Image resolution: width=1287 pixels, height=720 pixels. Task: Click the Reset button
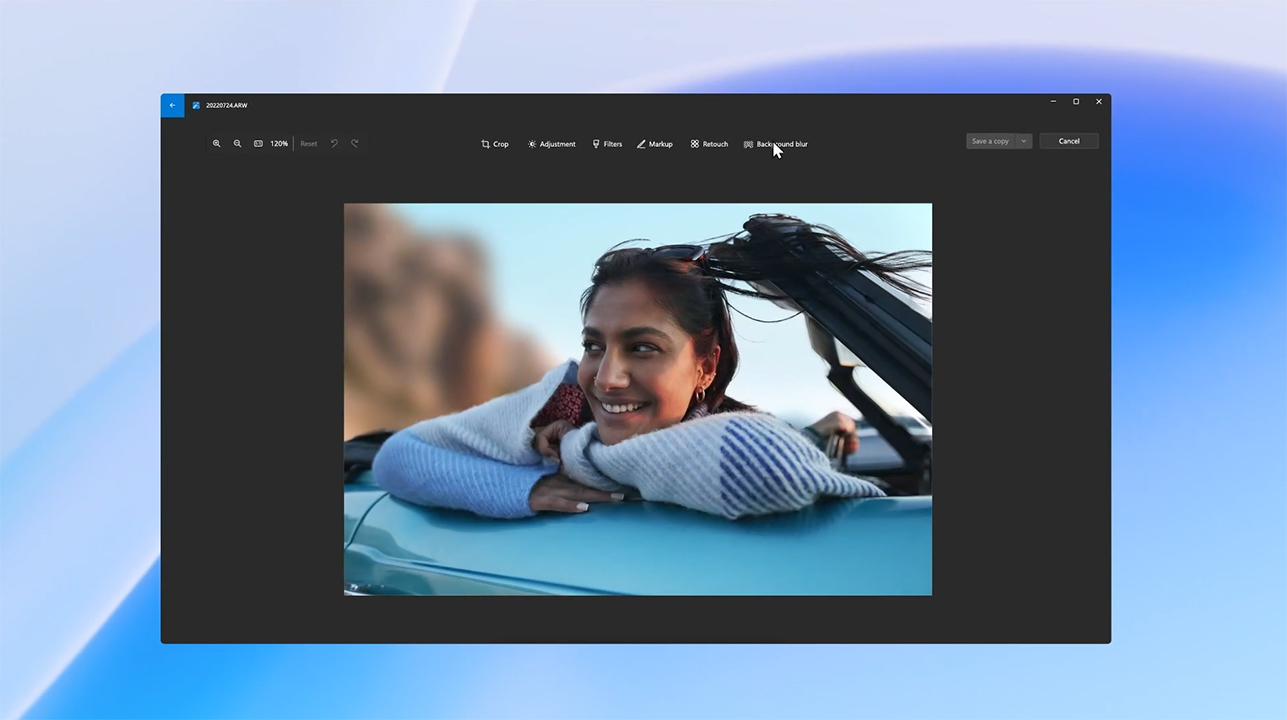click(309, 144)
